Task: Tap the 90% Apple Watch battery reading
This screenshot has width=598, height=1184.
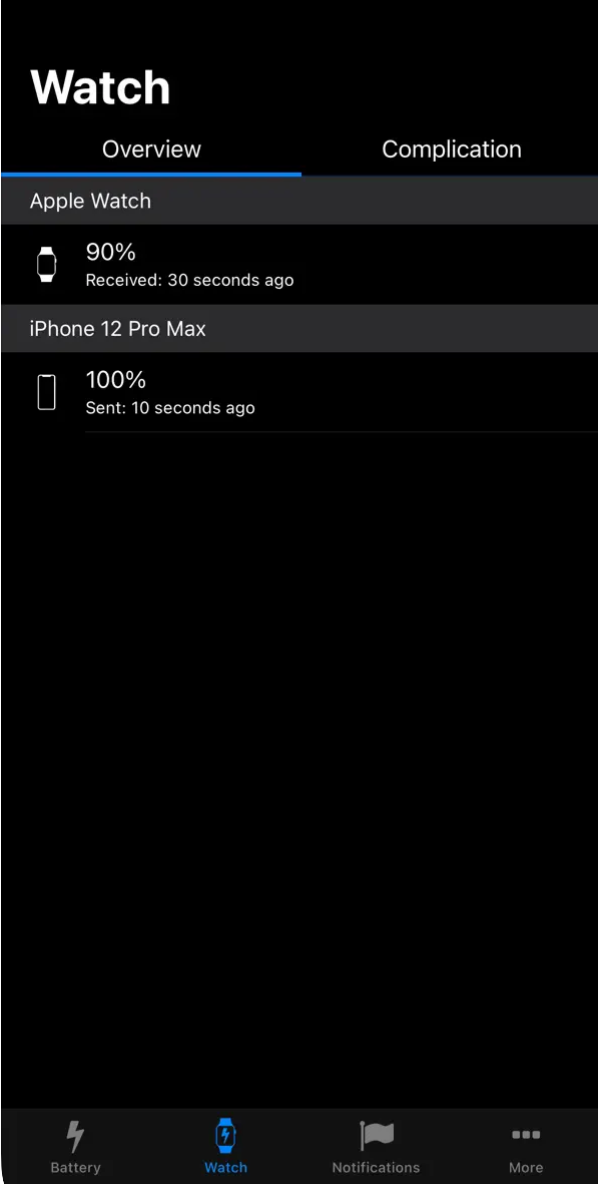Action: tap(111, 252)
